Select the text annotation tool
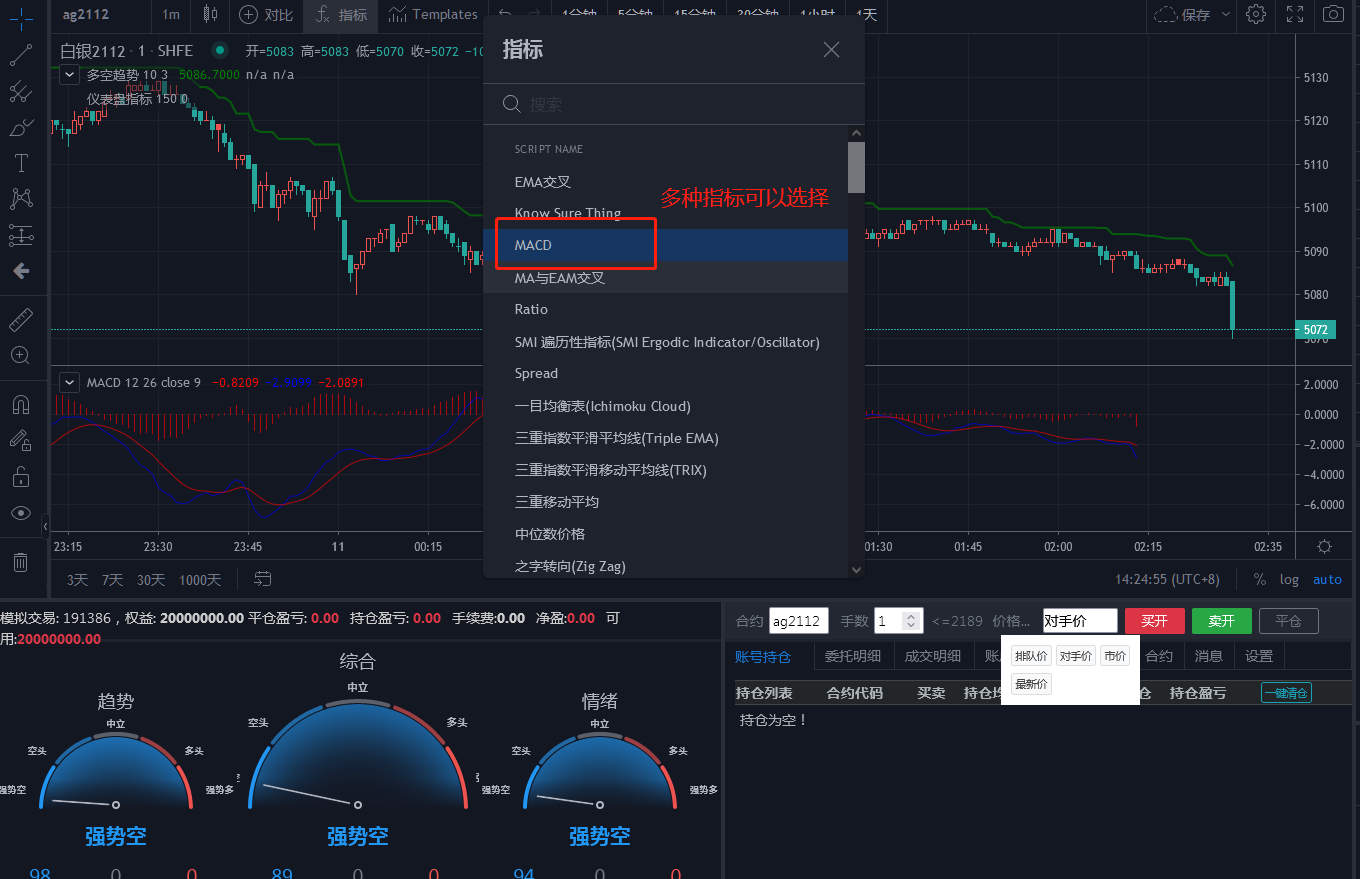Image resolution: width=1360 pixels, height=879 pixels. pyautogui.click(x=21, y=163)
